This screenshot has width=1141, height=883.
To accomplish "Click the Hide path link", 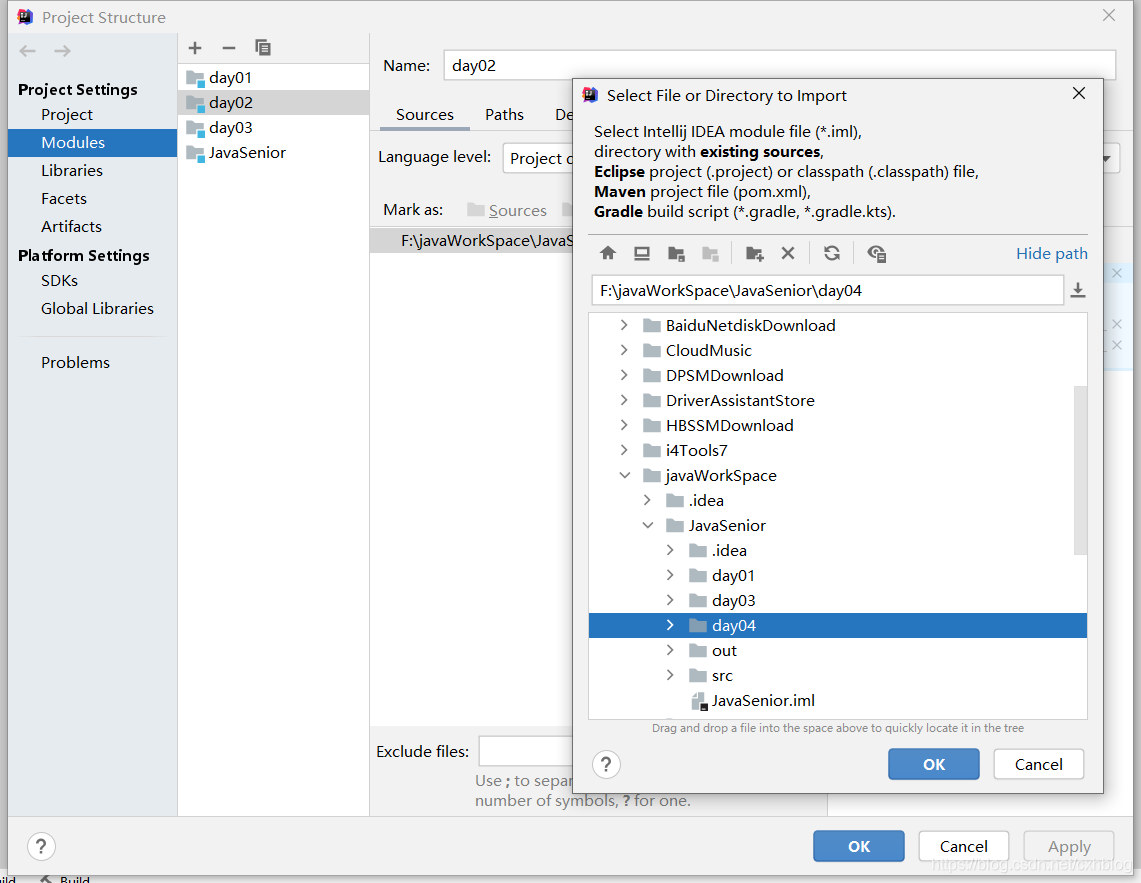I will click(x=1051, y=253).
